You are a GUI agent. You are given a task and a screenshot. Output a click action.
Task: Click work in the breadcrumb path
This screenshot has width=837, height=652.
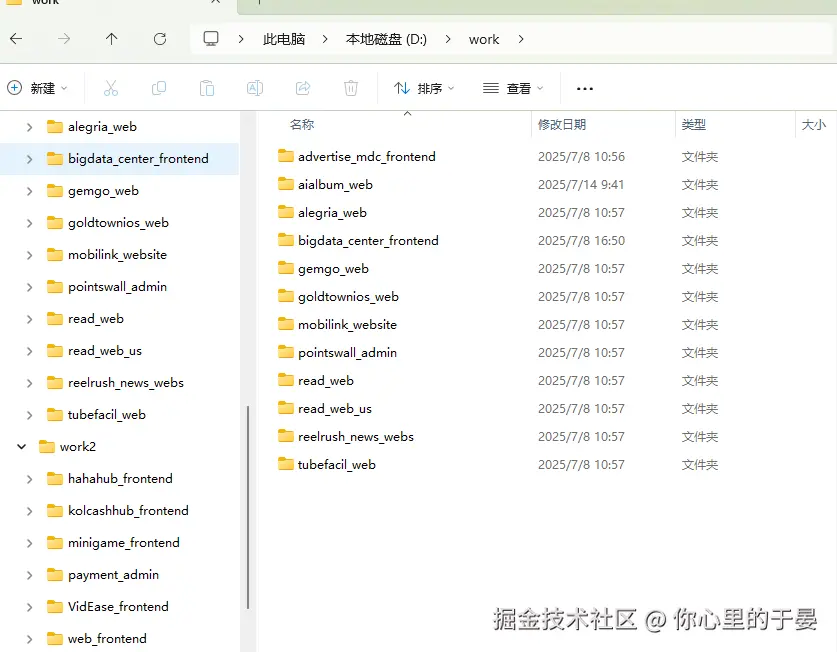(x=484, y=40)
